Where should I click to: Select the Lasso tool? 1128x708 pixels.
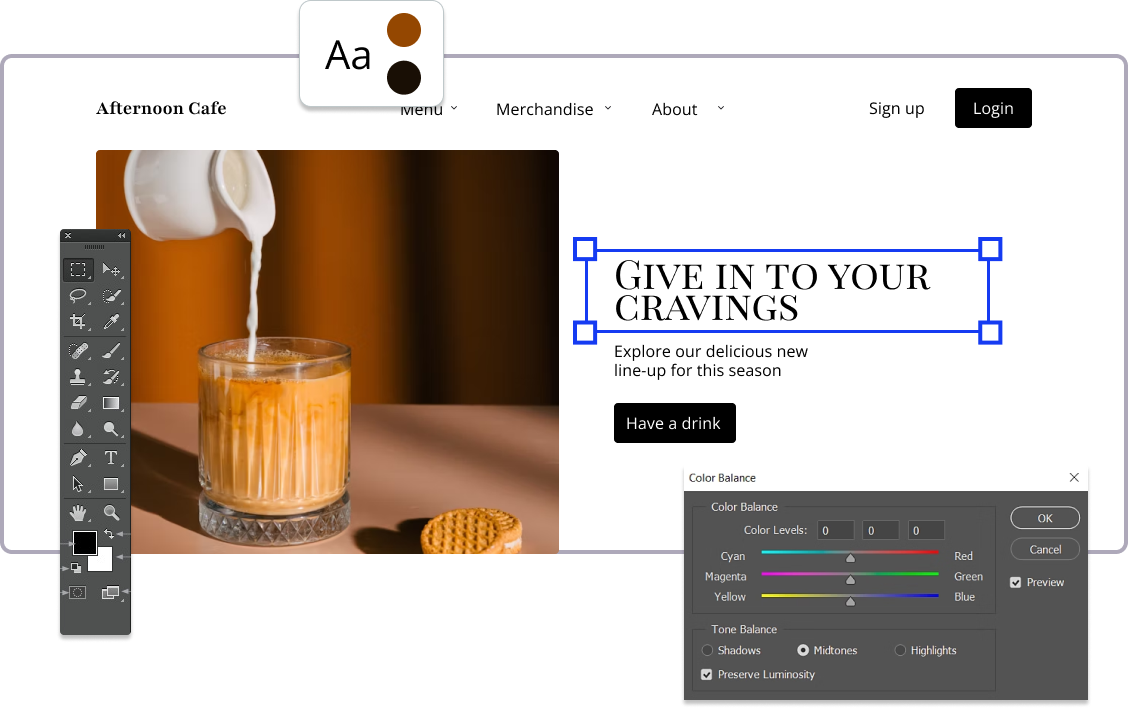tap(78, 296)
